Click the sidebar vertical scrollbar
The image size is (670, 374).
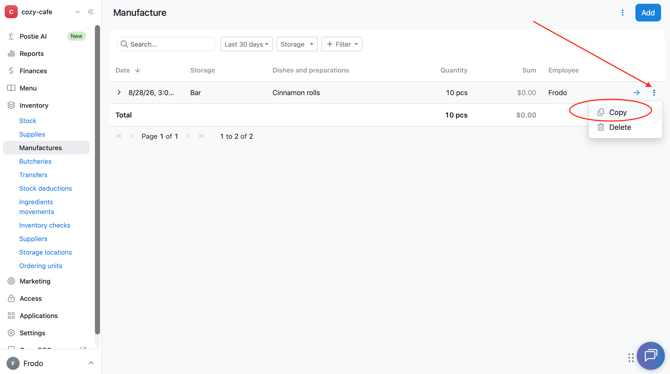tap(97, 180)
